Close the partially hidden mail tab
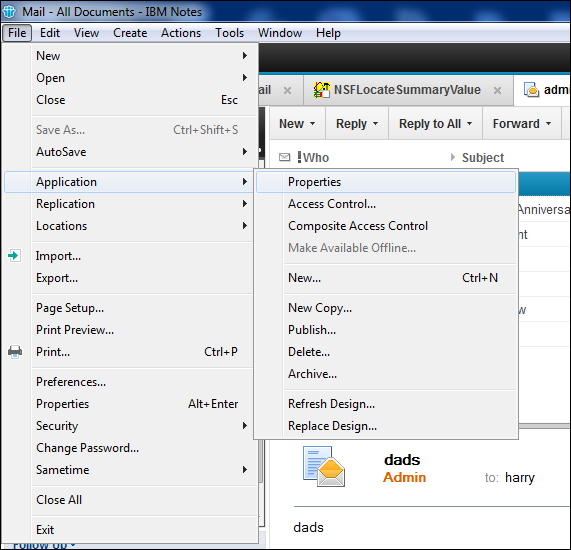This screenshot has width=571, height=550. point(287,90)
